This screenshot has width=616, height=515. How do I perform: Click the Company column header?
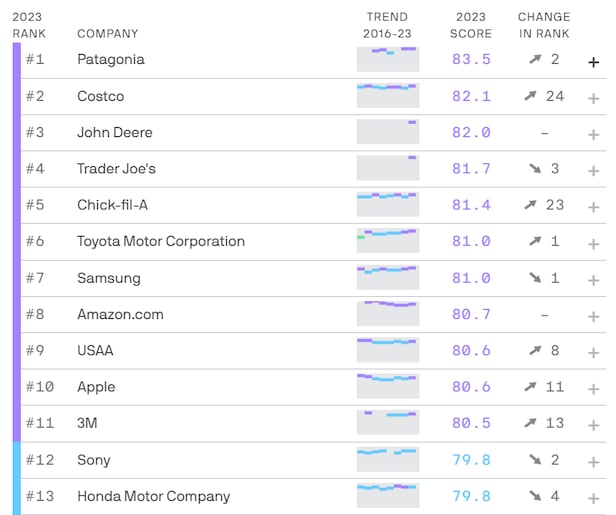[108, 34]
